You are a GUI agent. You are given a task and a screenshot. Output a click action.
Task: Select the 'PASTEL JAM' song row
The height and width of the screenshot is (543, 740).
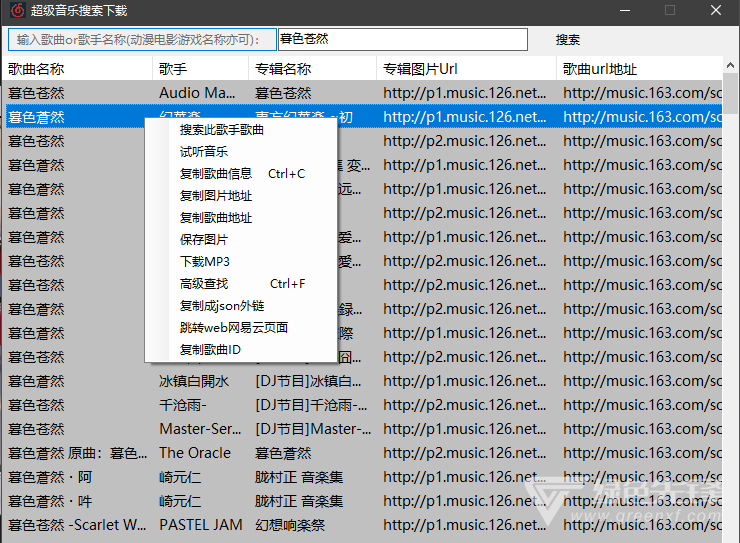pyautogui.click(x=201, y=525)
